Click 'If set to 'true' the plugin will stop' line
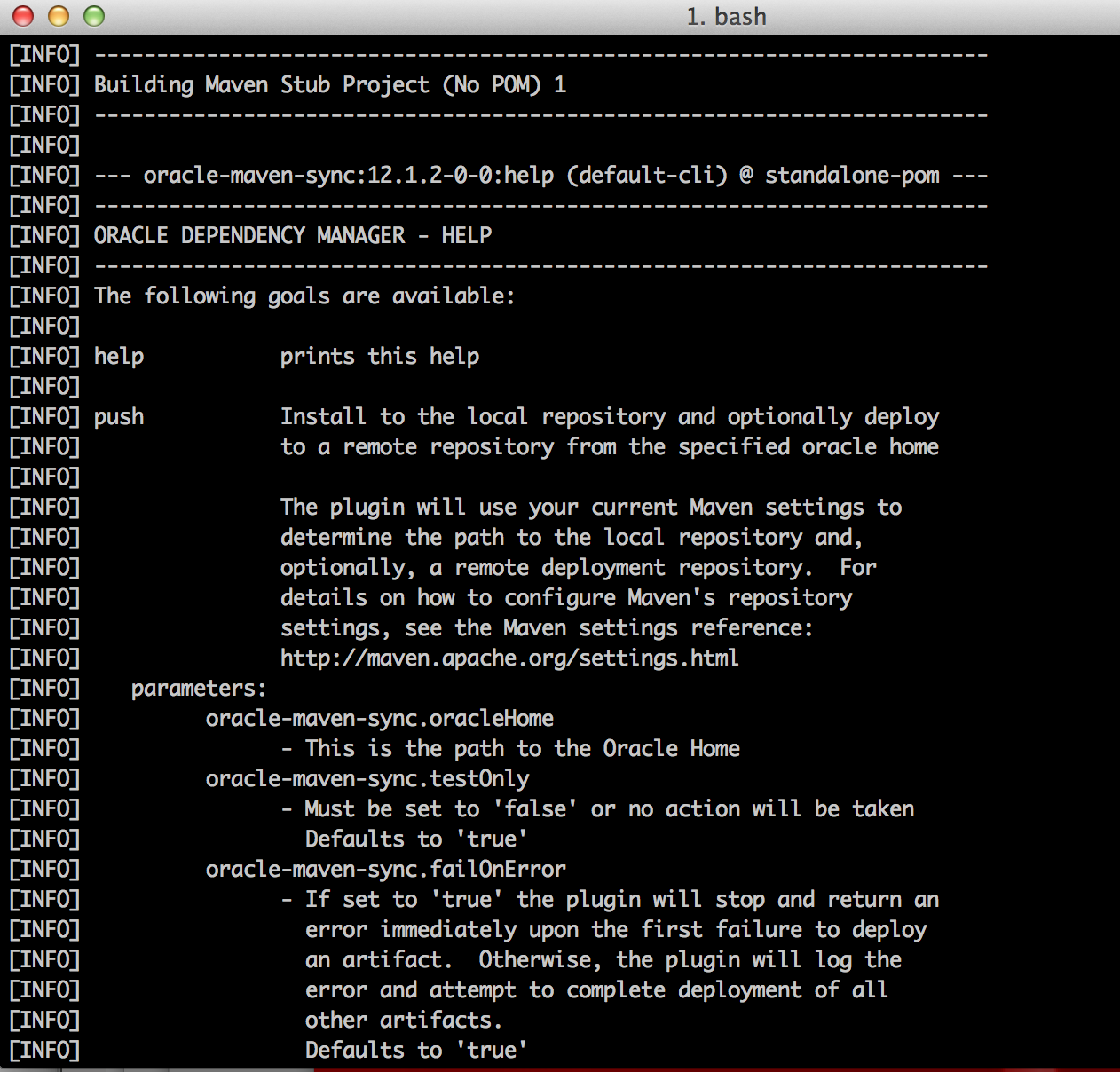 pos(610,900)
